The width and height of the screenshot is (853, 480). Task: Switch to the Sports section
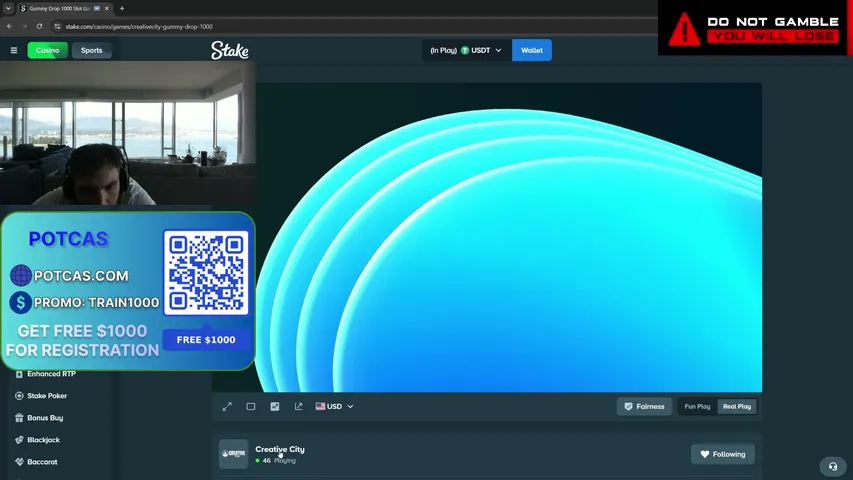91,50
